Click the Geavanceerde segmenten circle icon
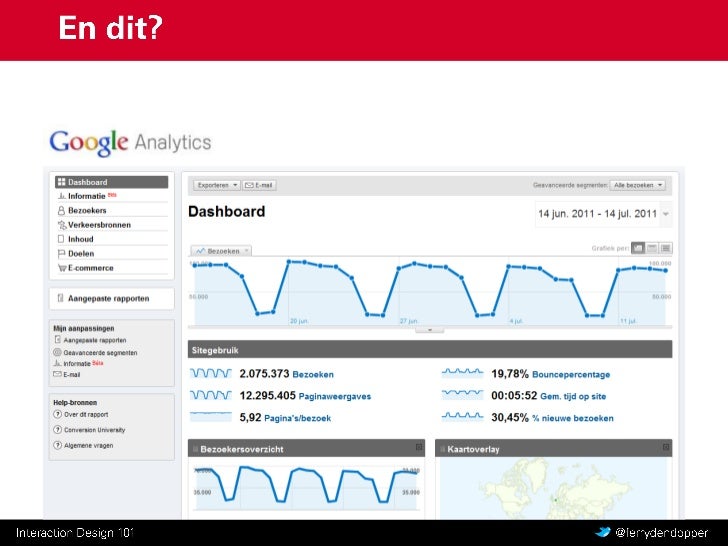This screenshot has height=546, width=728. pos(58,352)
